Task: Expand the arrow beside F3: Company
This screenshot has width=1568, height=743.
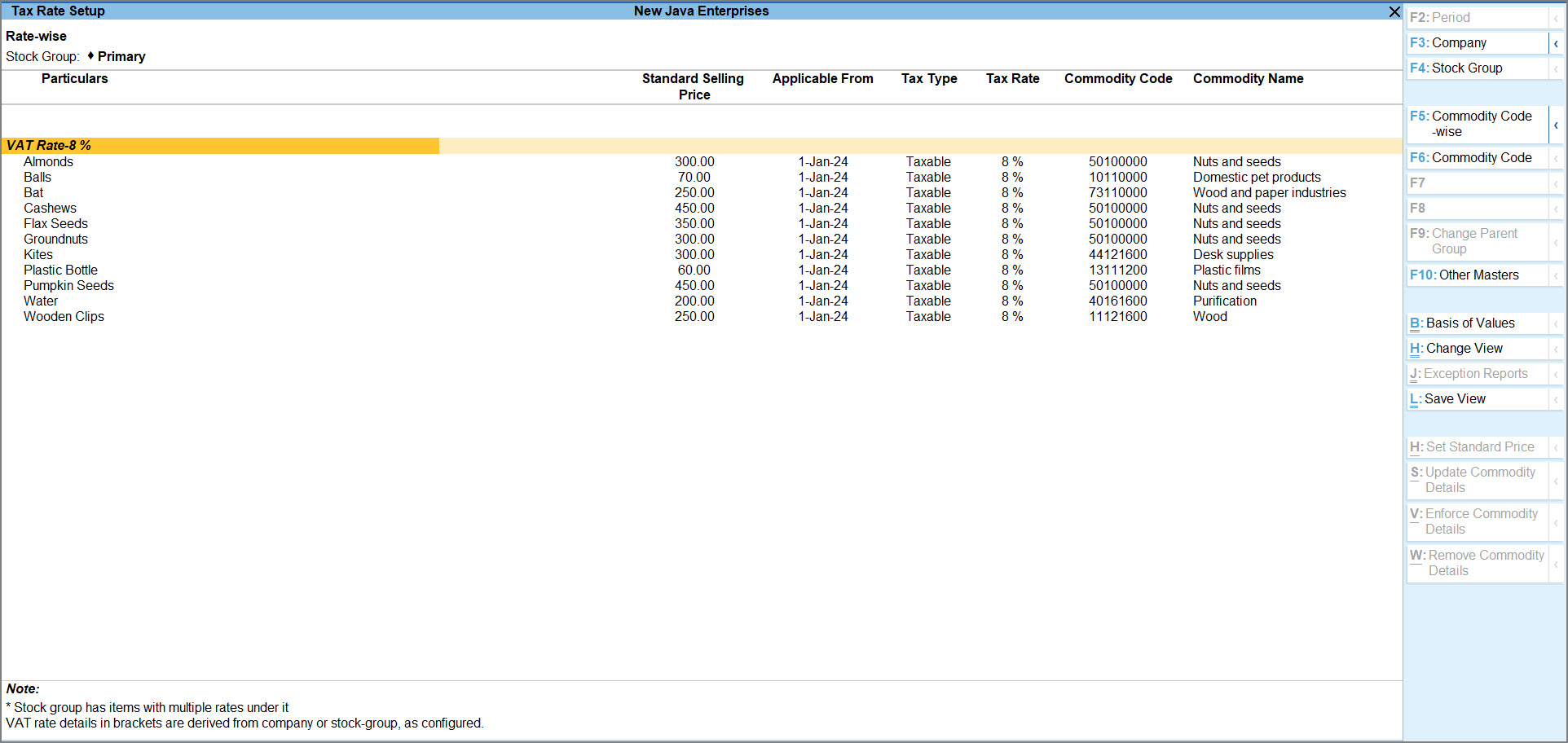Action: coord(1556,43)
